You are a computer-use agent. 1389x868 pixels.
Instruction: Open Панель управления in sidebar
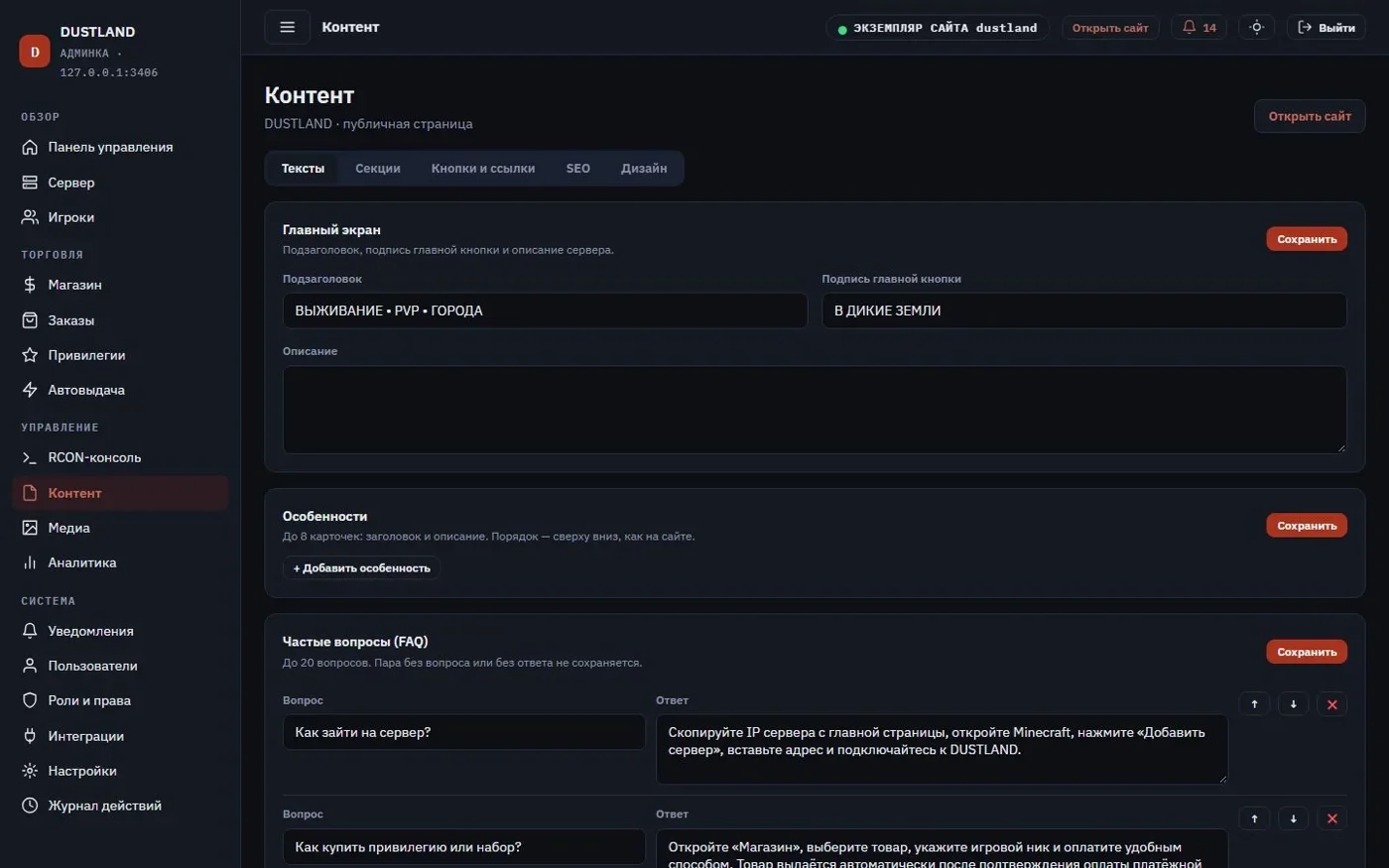coord(120,147)
